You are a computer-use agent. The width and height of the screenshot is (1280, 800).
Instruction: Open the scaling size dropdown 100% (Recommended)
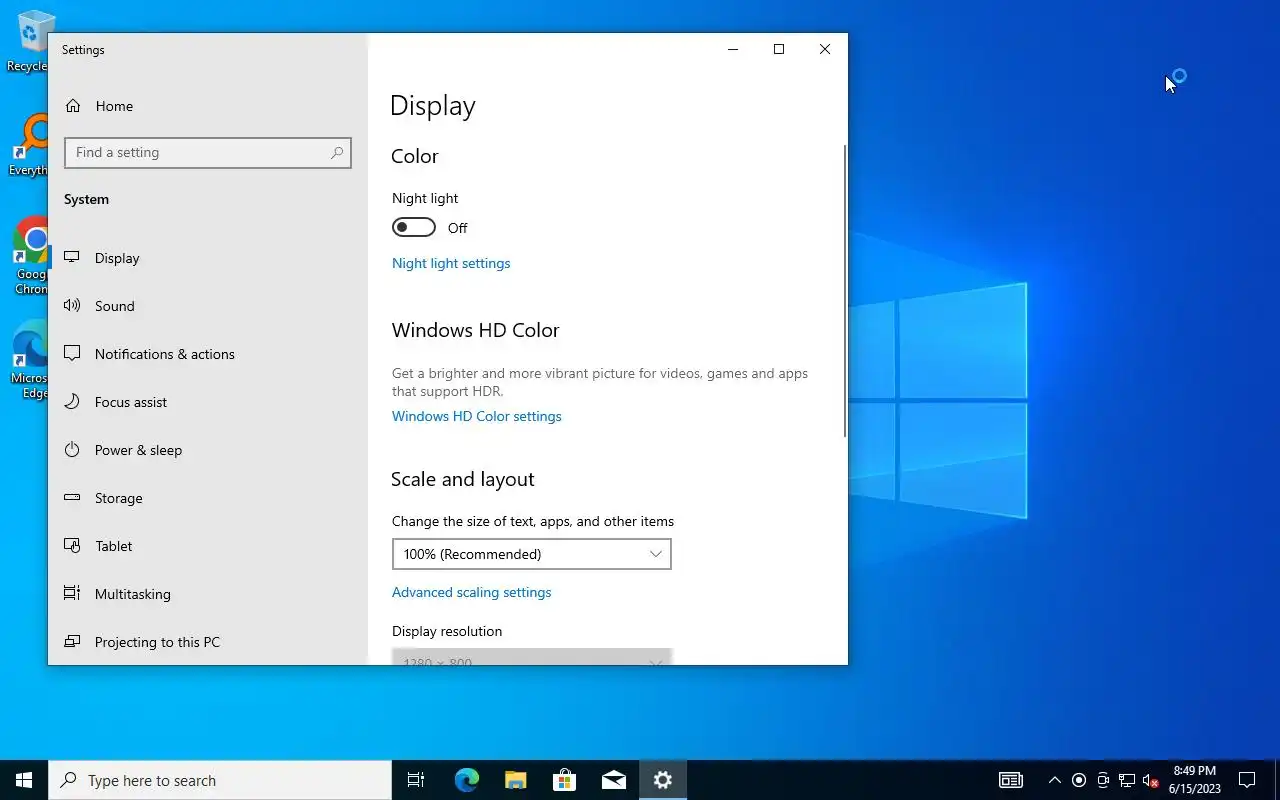[531, 554]
